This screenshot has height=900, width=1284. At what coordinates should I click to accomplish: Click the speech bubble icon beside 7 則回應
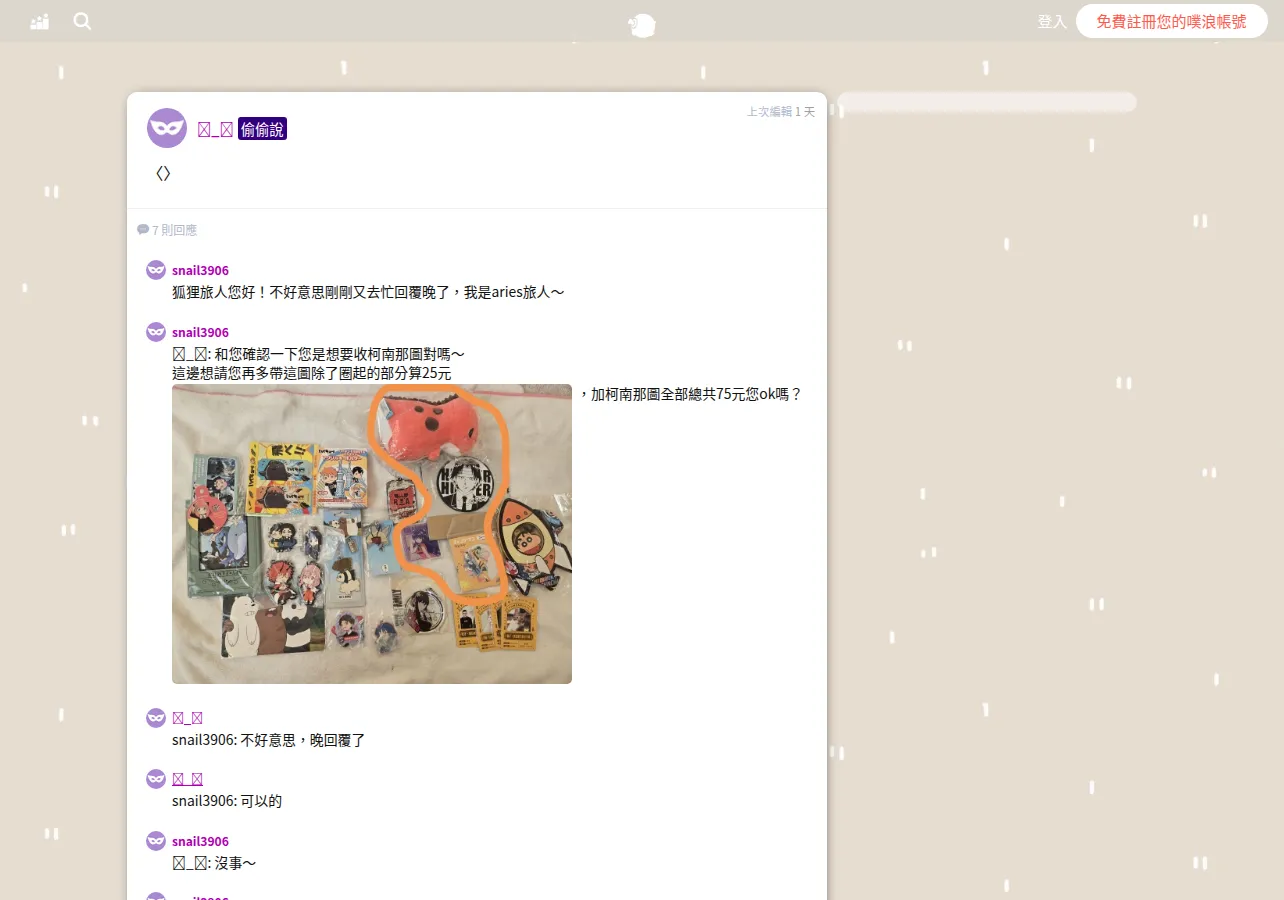(x=143, y=230)
